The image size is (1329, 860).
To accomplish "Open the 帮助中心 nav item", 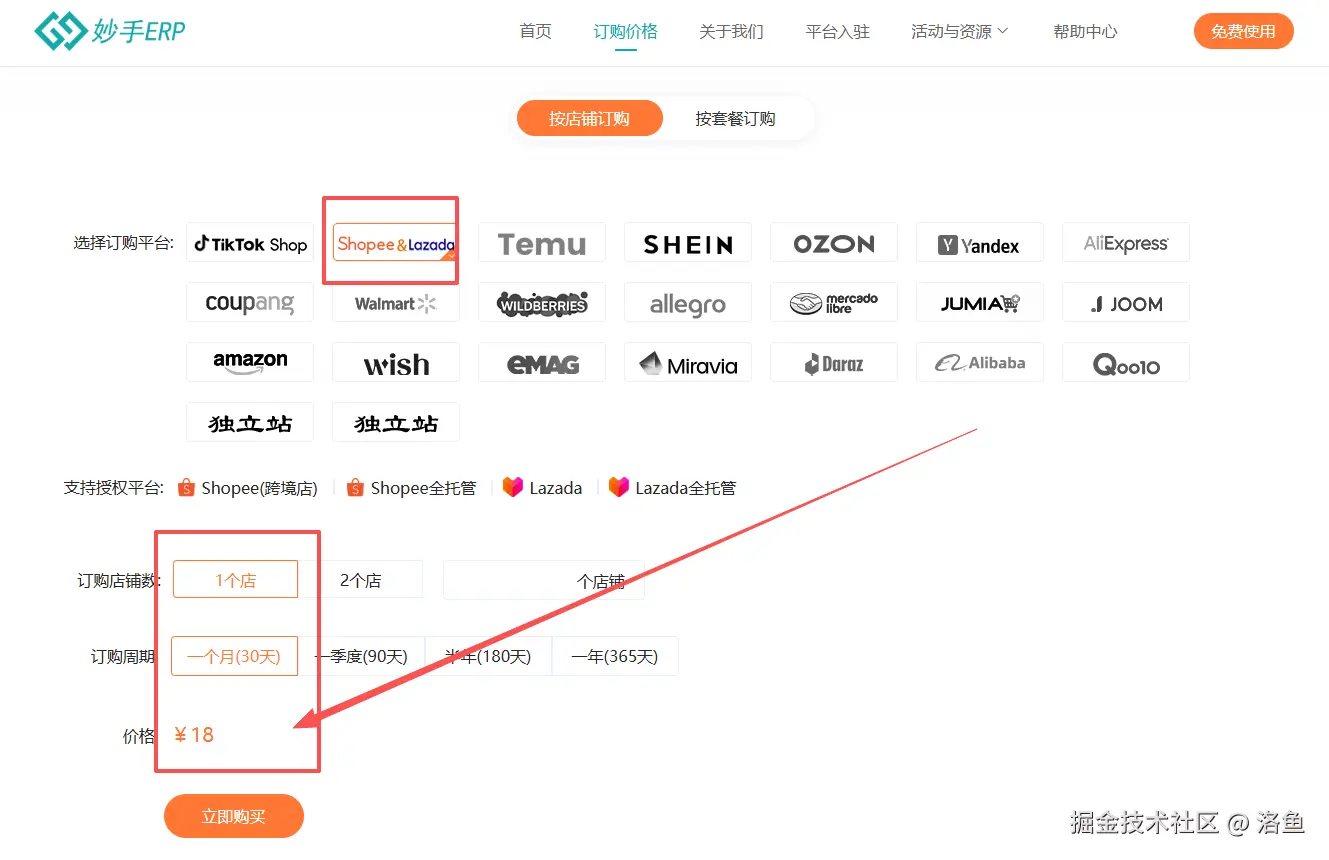I will pos(1085,32).
